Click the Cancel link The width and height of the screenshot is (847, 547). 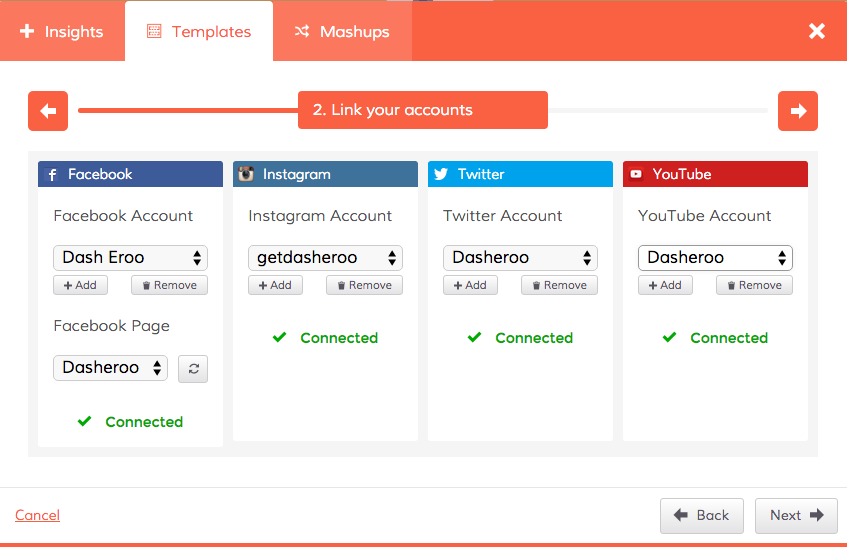click(37, 516)
